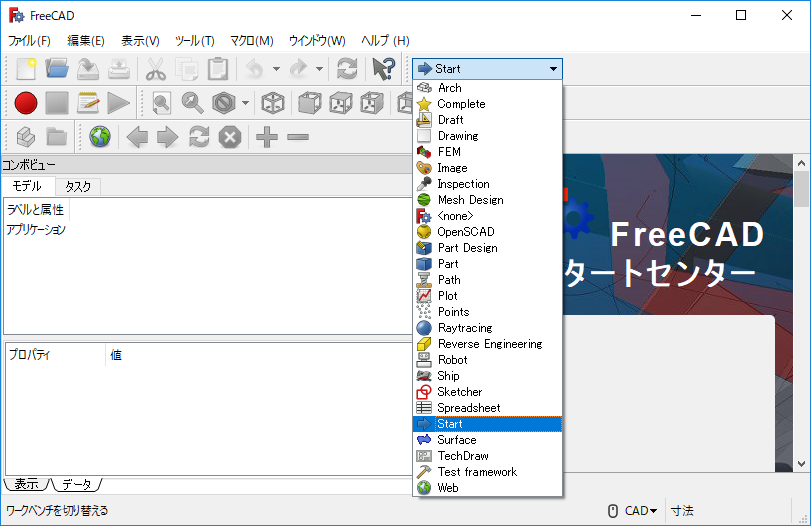Choose the Spreadsheet workbench
The image size is (811, 526).
point(487,408)
